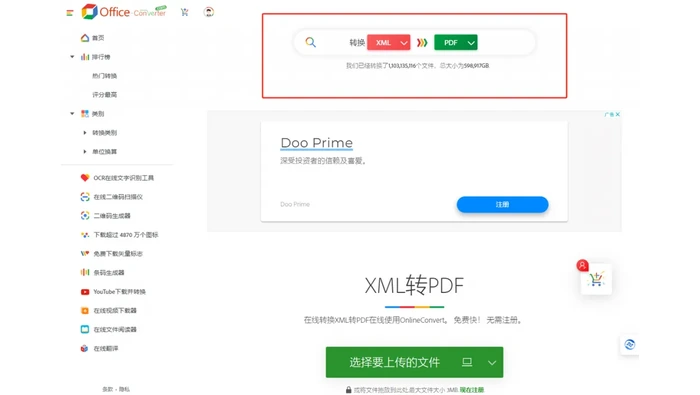
Task: Click the icon beside 下载超过 4870 万个图标
Action: pyautogui.click(x=85, y=234)
